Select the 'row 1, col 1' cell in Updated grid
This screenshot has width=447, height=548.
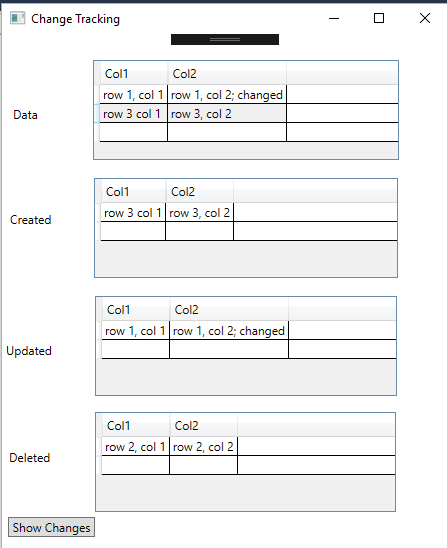(x=136, y=331)
